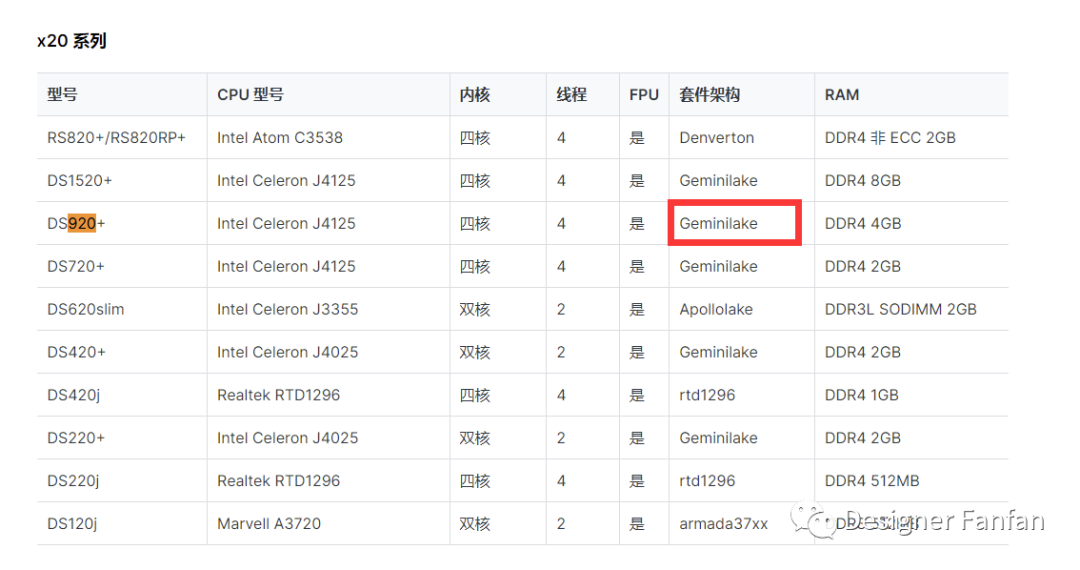The height and width of the screenshot is (570, 1080).
Task: Click the "CPU 型号" column header
Action: click(x=250, y=95)
